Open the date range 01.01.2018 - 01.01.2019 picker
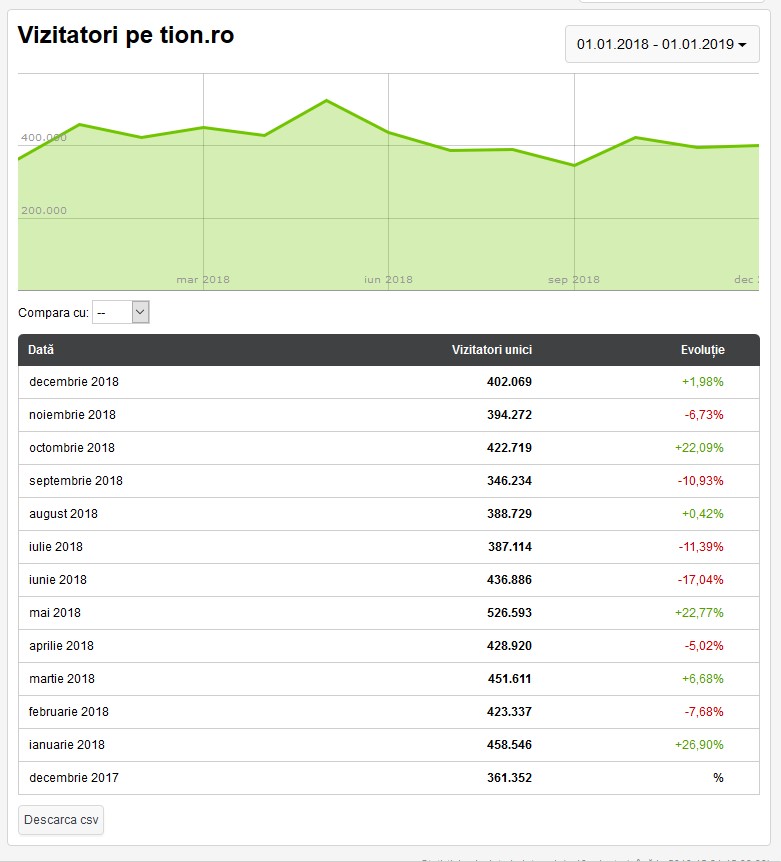 pyautogui.click(x=661, y=44)
